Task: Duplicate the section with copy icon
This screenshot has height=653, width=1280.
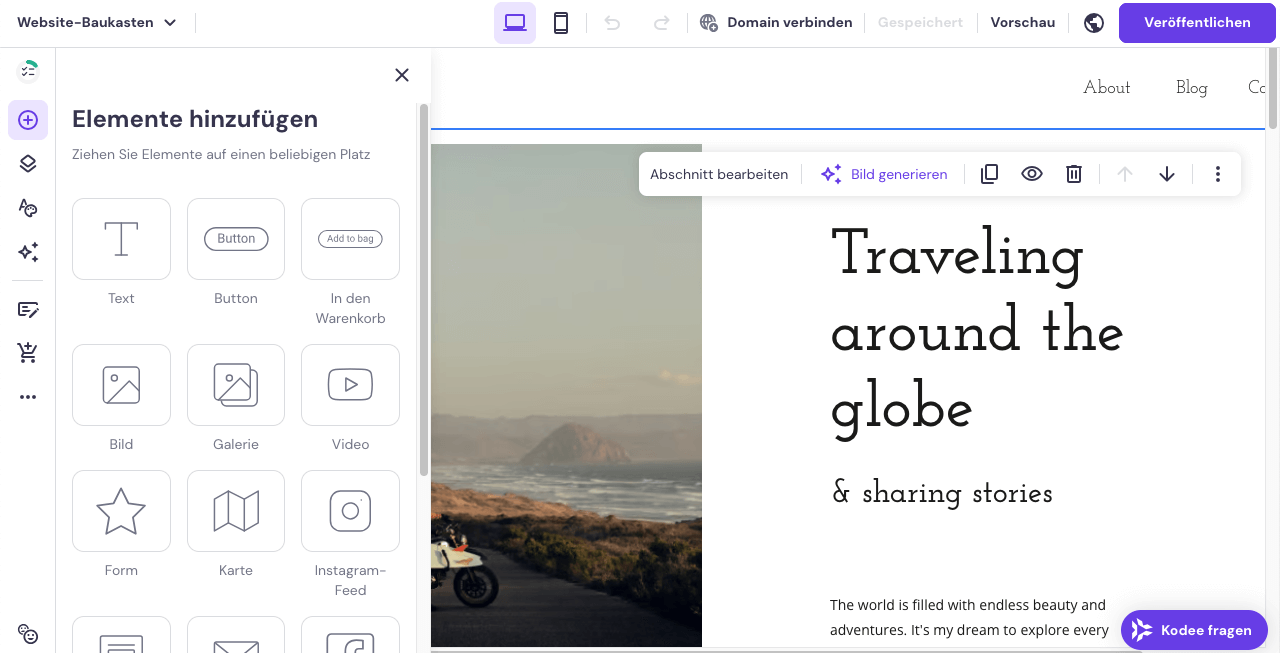Action: point(989,174)
